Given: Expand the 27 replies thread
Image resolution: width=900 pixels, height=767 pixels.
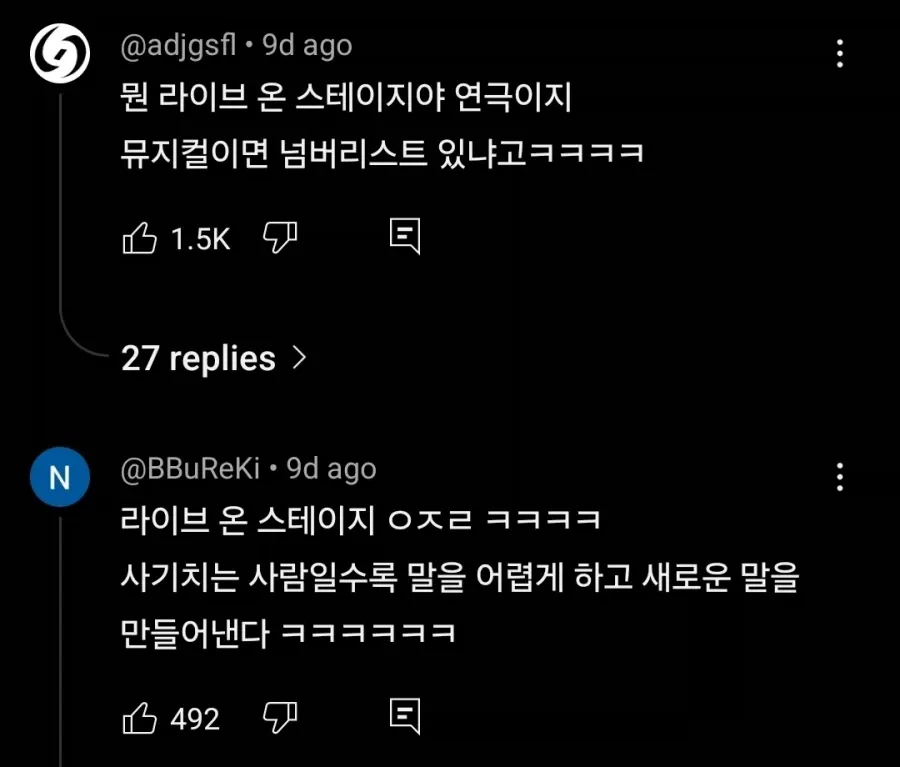Looking at the screenshot, I should tap(198, 358).
